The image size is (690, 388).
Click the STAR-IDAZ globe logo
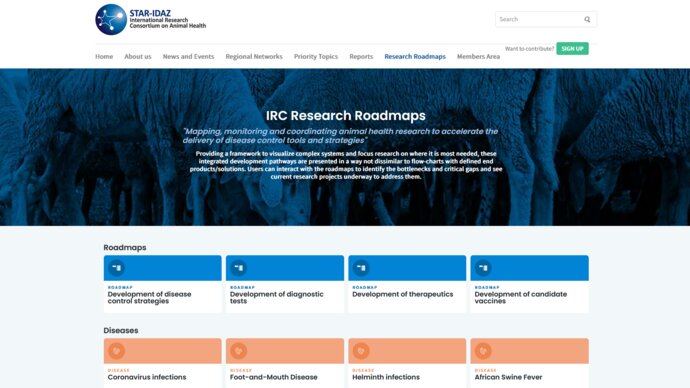(x=111, y=19)
